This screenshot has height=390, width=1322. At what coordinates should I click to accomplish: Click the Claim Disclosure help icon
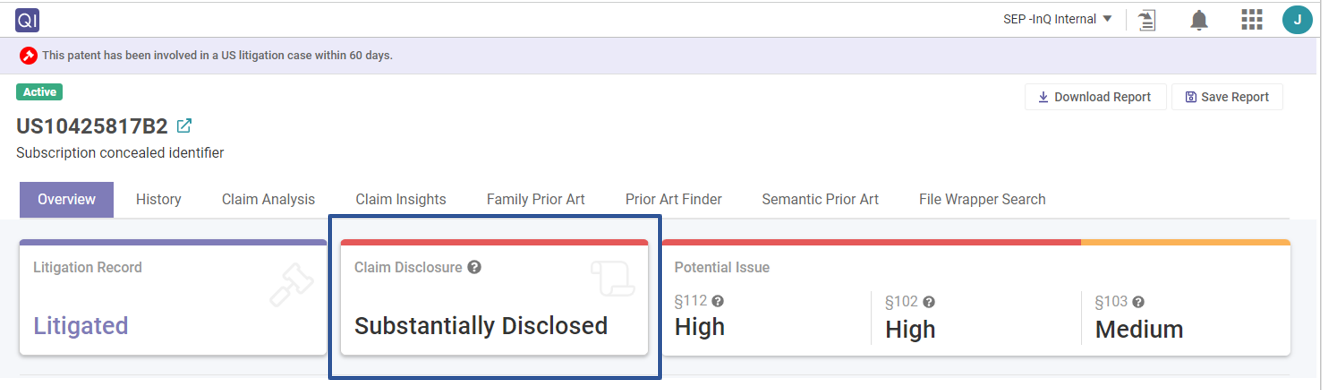click(x=474, y=267)
